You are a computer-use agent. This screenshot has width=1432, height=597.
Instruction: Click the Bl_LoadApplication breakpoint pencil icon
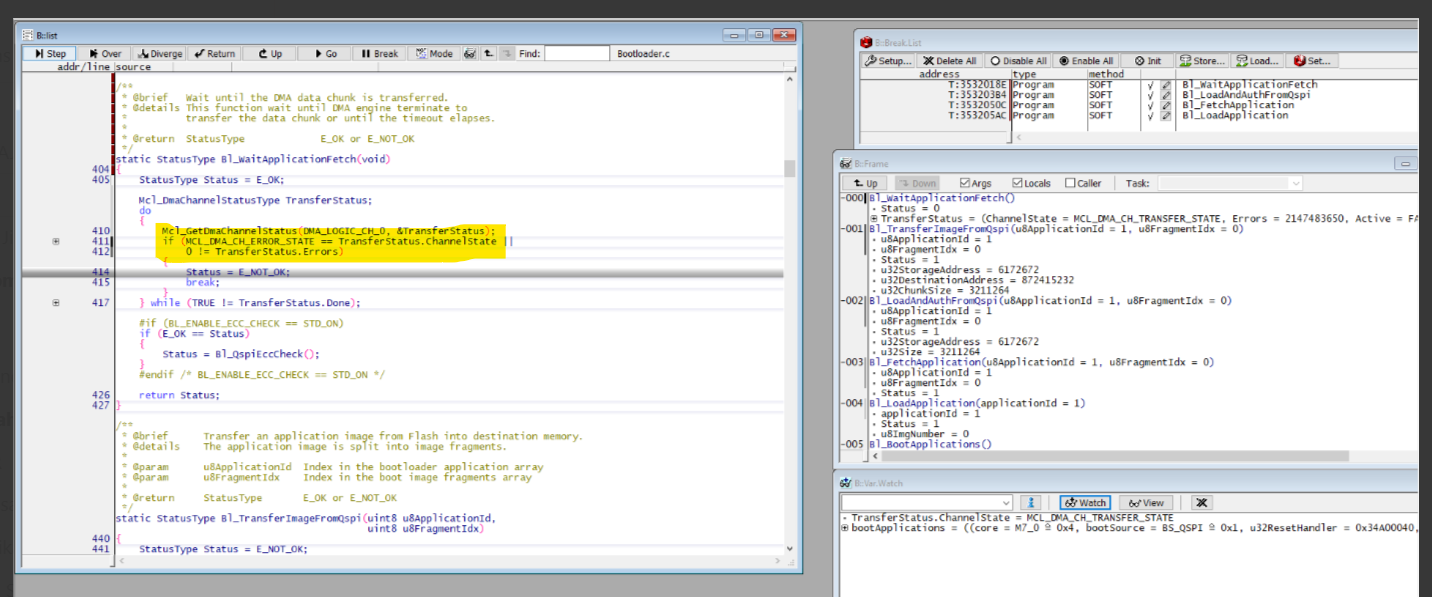click(1165, 115)
